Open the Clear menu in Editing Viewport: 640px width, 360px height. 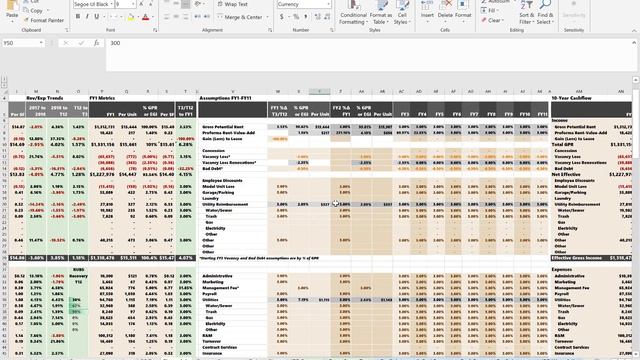click(x=492, y=20)
